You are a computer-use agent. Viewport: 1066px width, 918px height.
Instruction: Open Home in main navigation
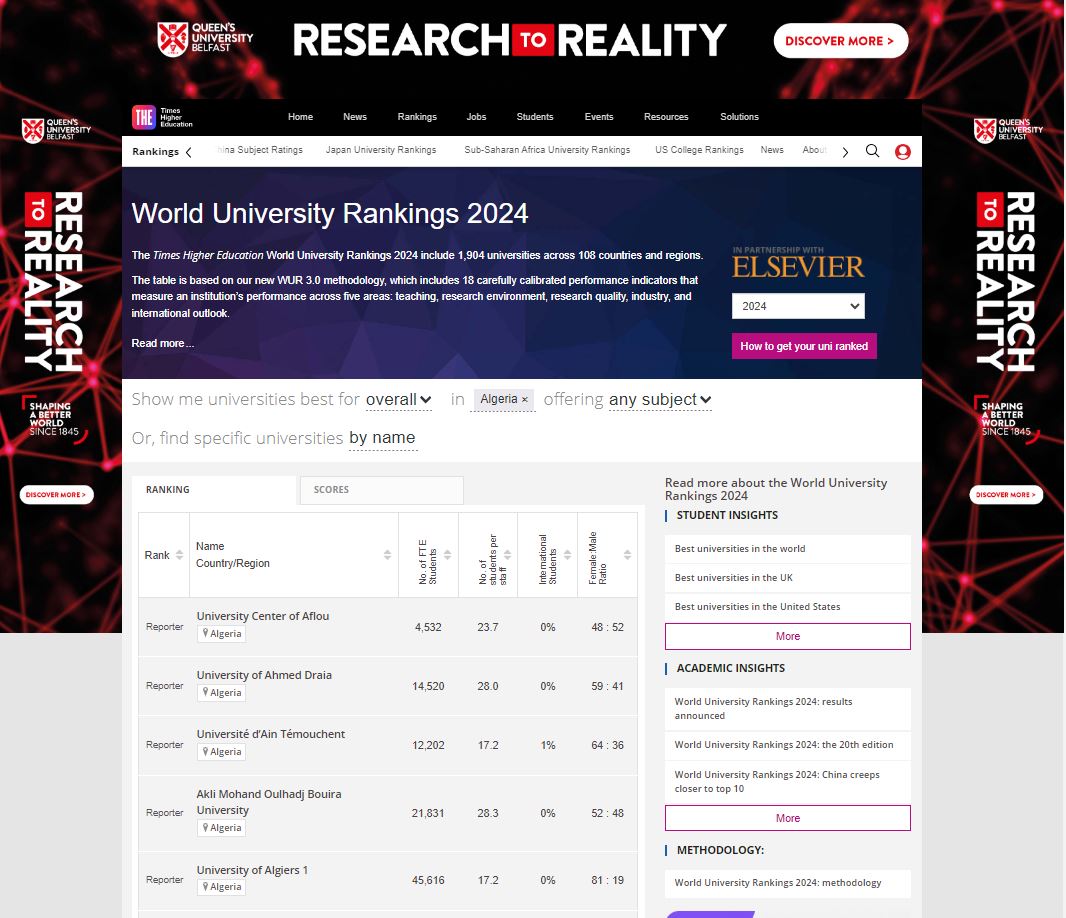click(300, 117)
